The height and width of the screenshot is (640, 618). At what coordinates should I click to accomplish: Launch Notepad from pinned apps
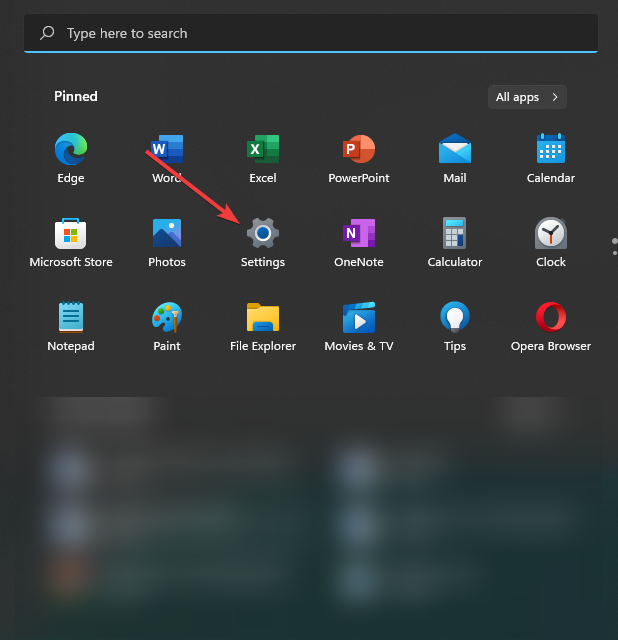pos(71,317)
